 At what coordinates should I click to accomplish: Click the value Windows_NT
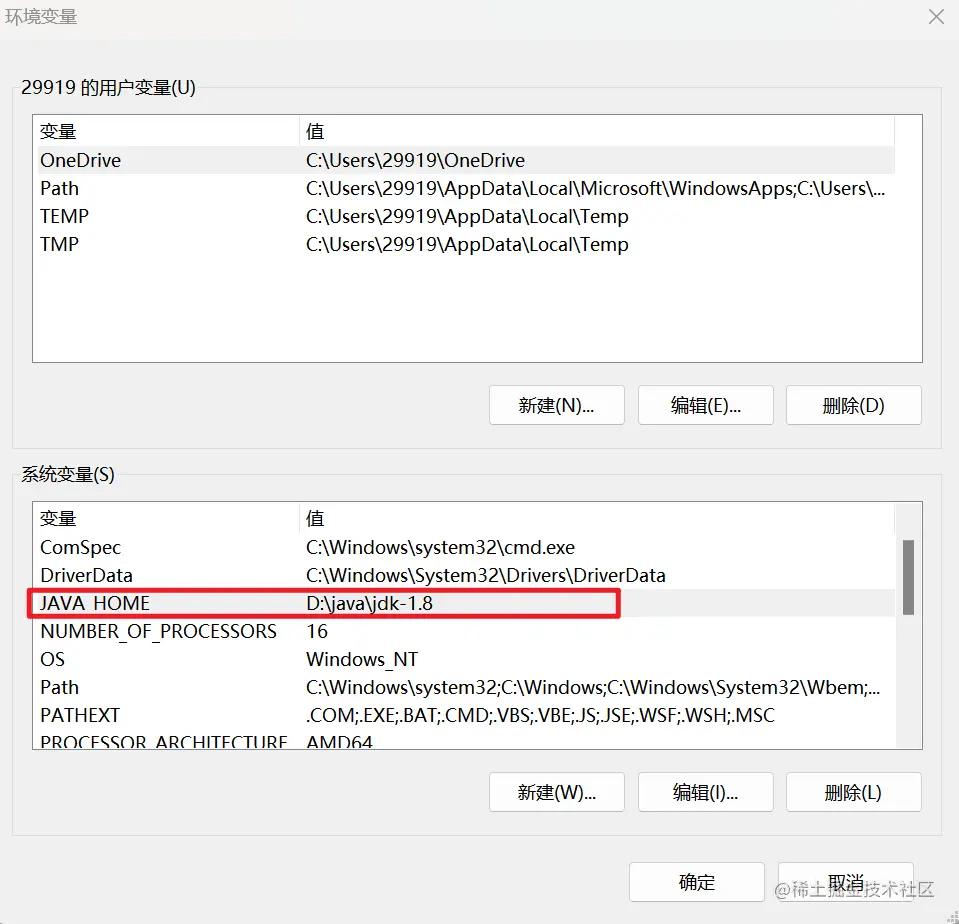click(362, 659)
